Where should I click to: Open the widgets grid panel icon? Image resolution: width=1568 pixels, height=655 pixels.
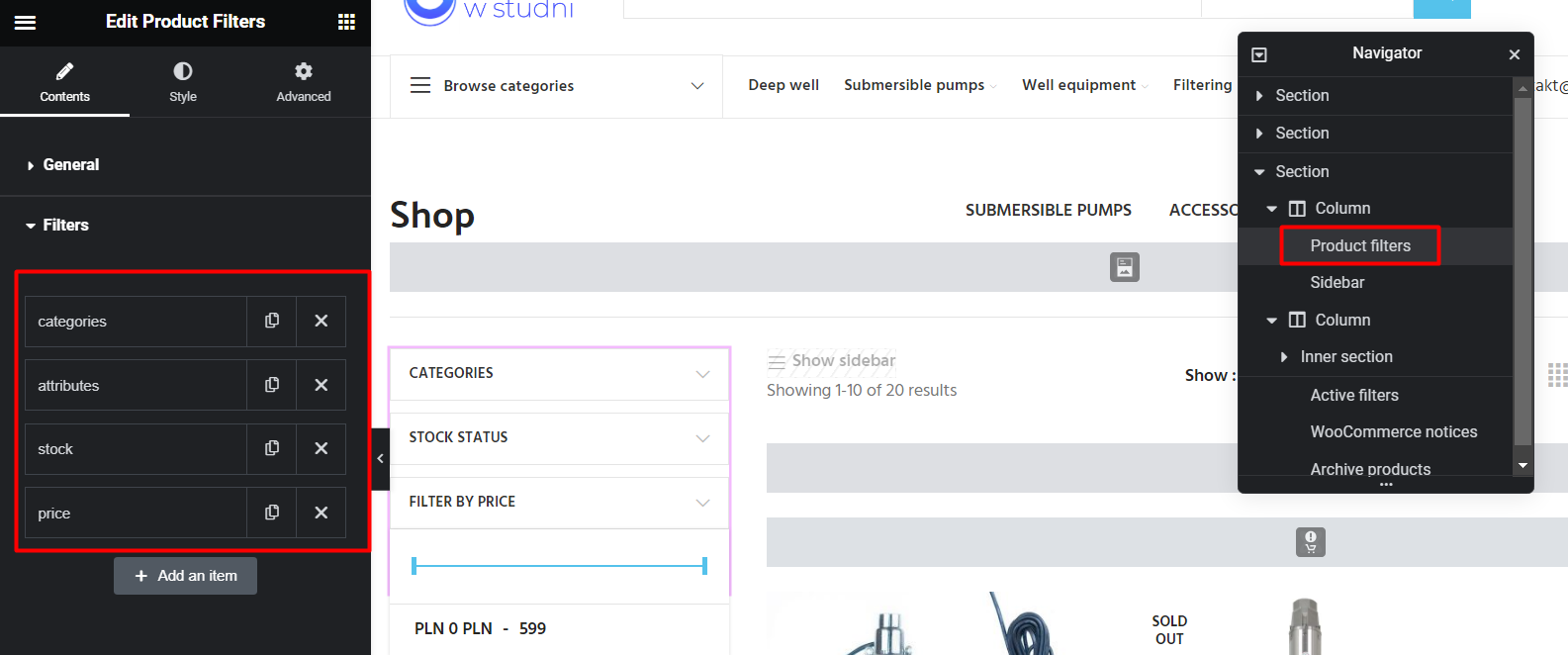click(x=346, y=22)
